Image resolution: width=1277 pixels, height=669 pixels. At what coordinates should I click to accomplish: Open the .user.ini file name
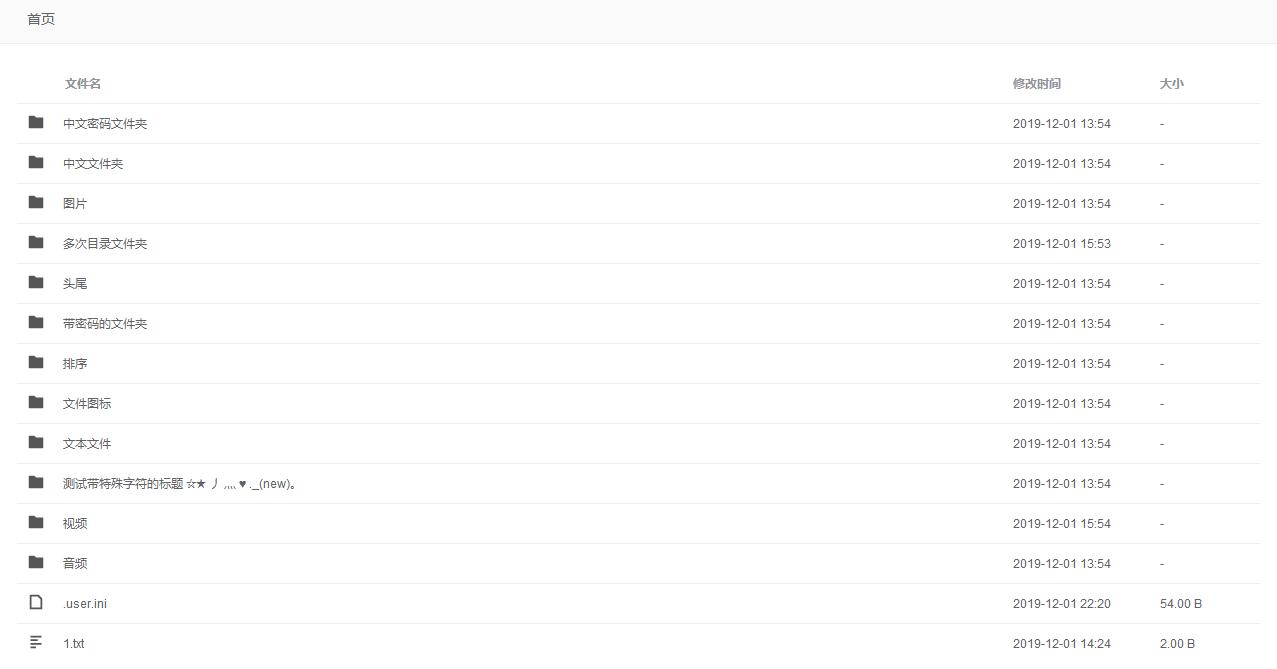point(85,604)
